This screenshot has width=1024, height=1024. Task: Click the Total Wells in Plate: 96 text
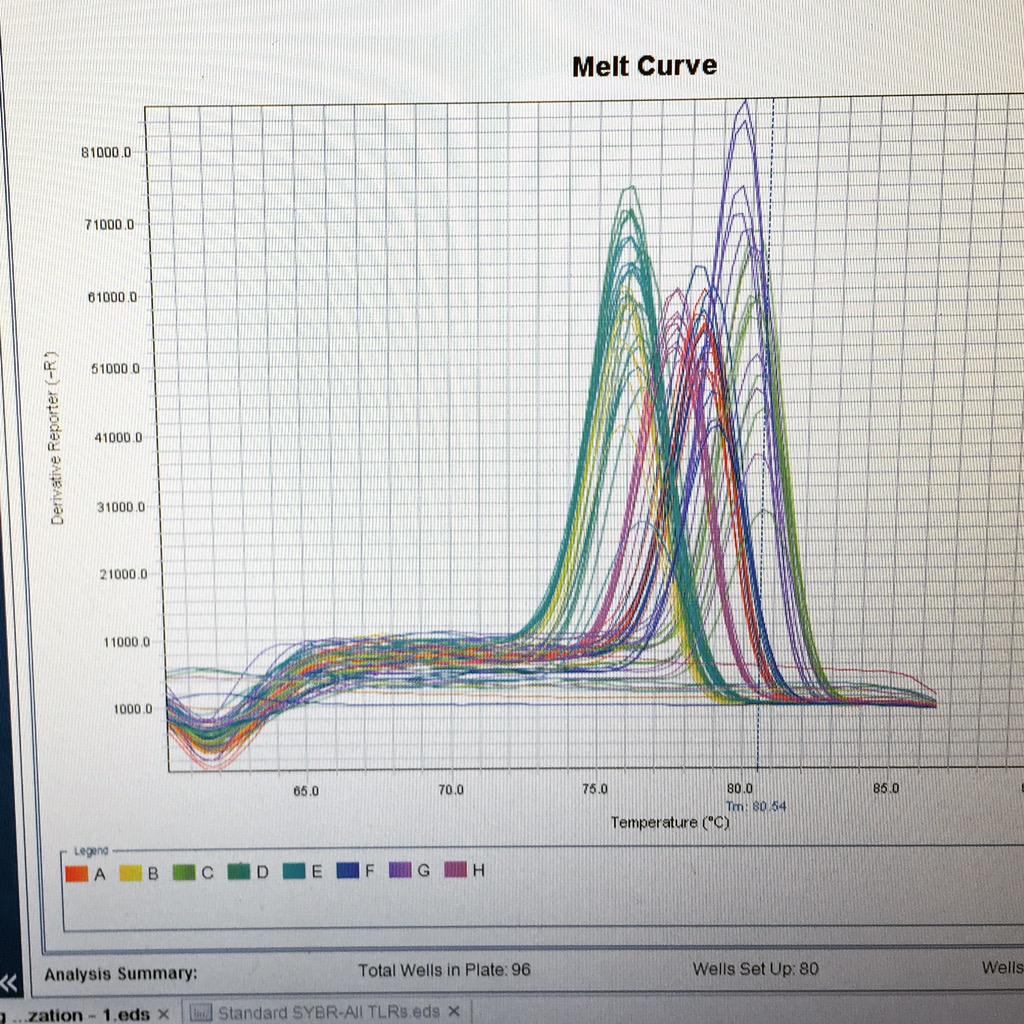(444, 970)
